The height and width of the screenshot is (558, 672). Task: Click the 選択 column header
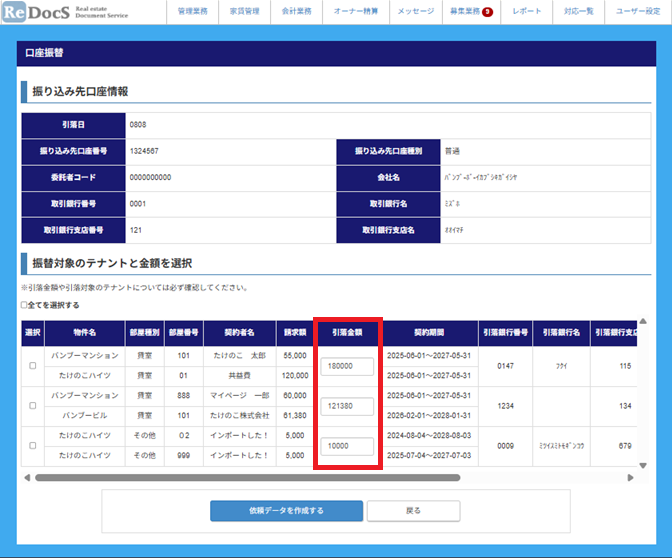point(33,333)
